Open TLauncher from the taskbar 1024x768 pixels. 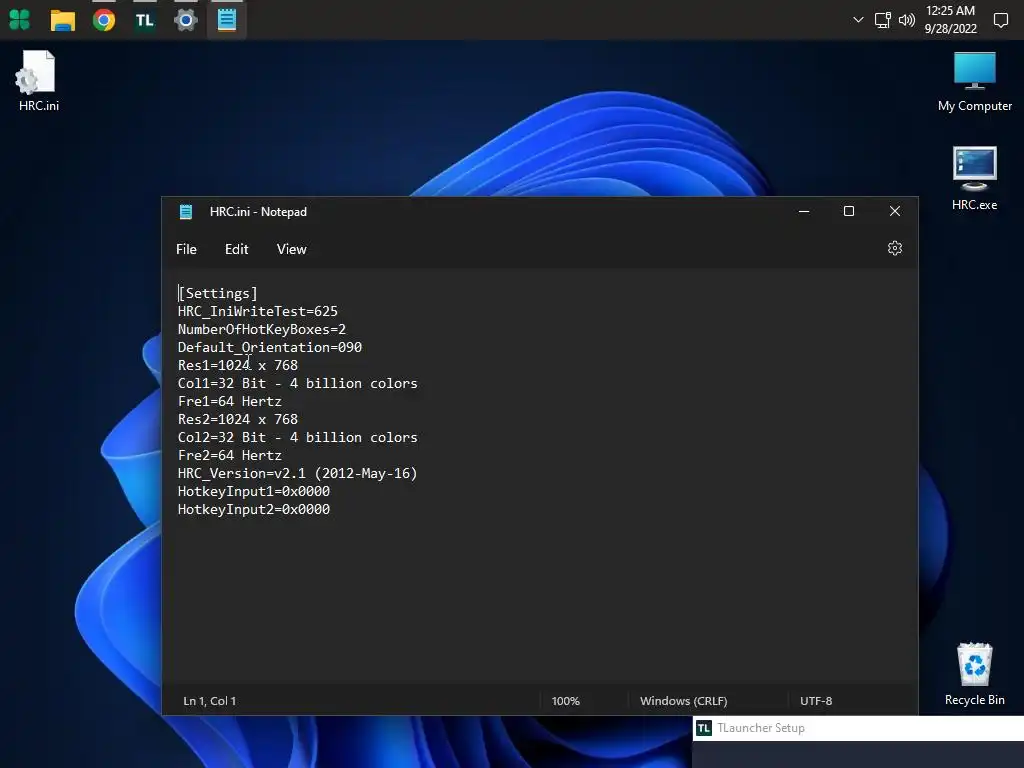(144, 20)
